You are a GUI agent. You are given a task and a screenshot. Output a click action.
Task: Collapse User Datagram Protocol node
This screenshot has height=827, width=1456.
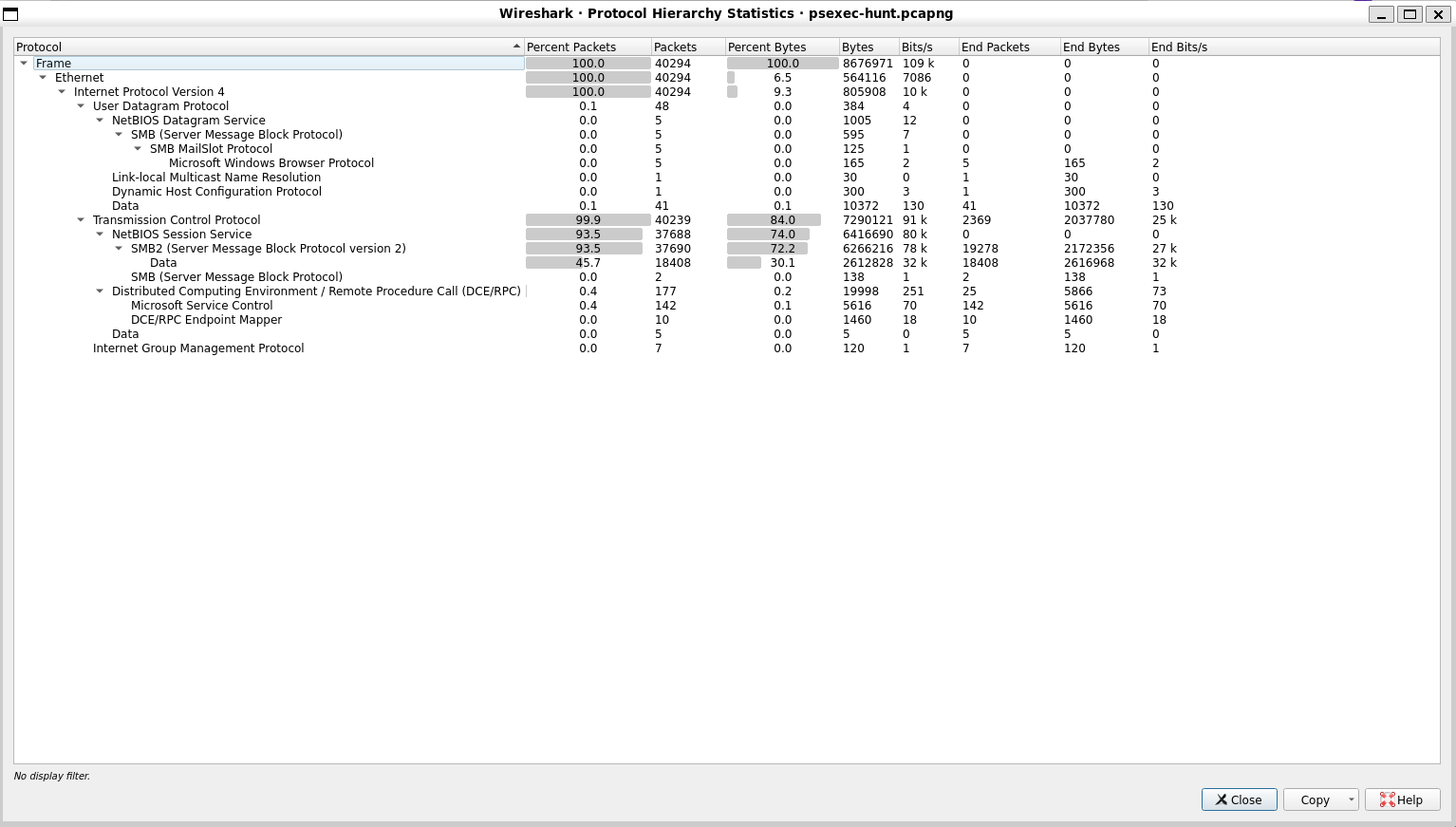81,106
